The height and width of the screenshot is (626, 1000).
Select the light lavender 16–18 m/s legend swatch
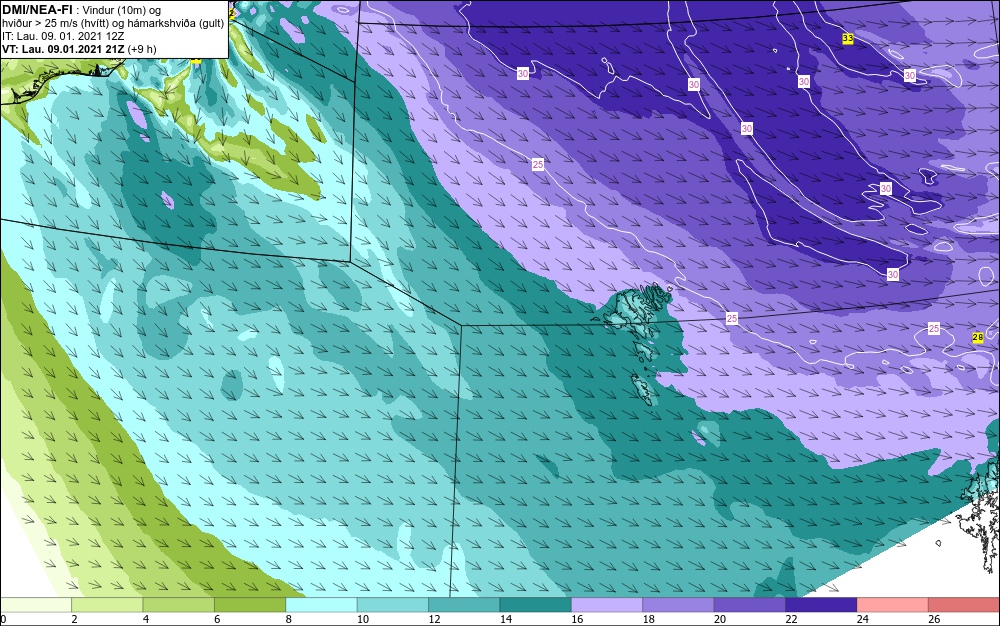tap(607, 605)
